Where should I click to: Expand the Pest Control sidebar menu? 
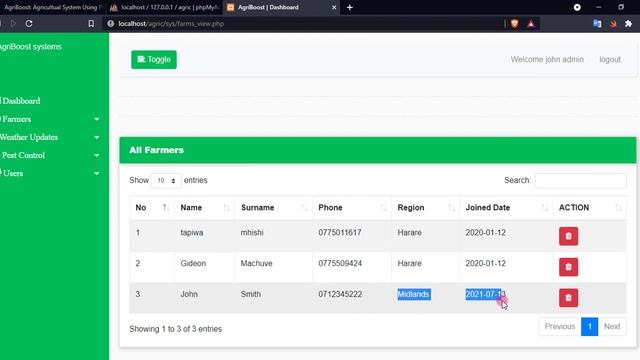[50, 155]
